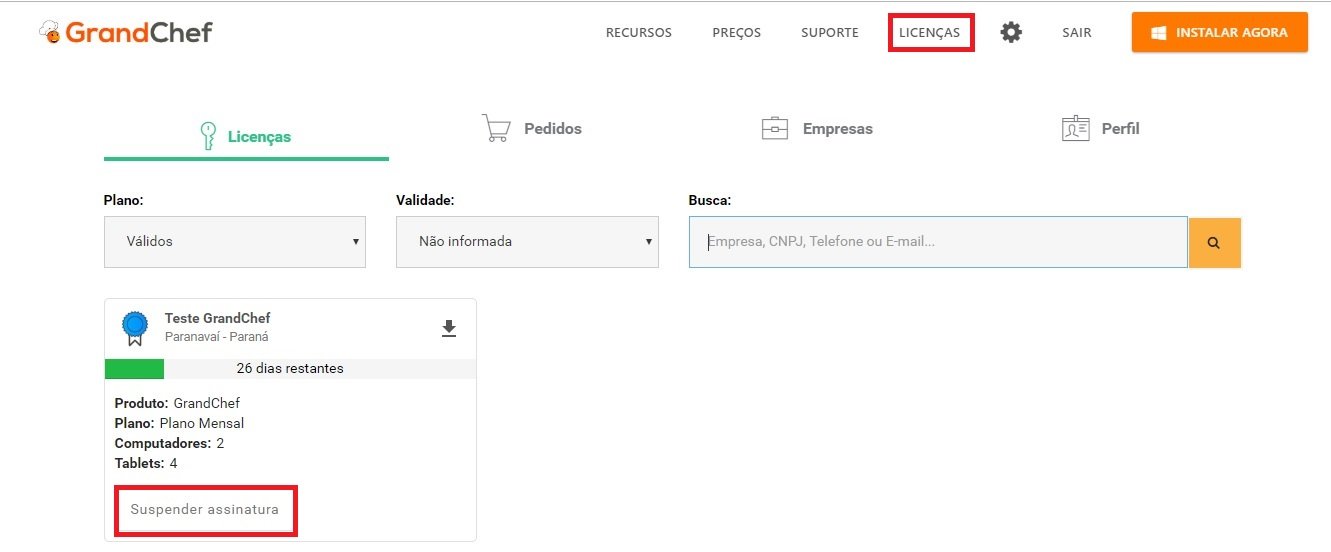Open settings with the gear icon
The width and height of the screenshot is (1331, 552).
point(1011,33)
